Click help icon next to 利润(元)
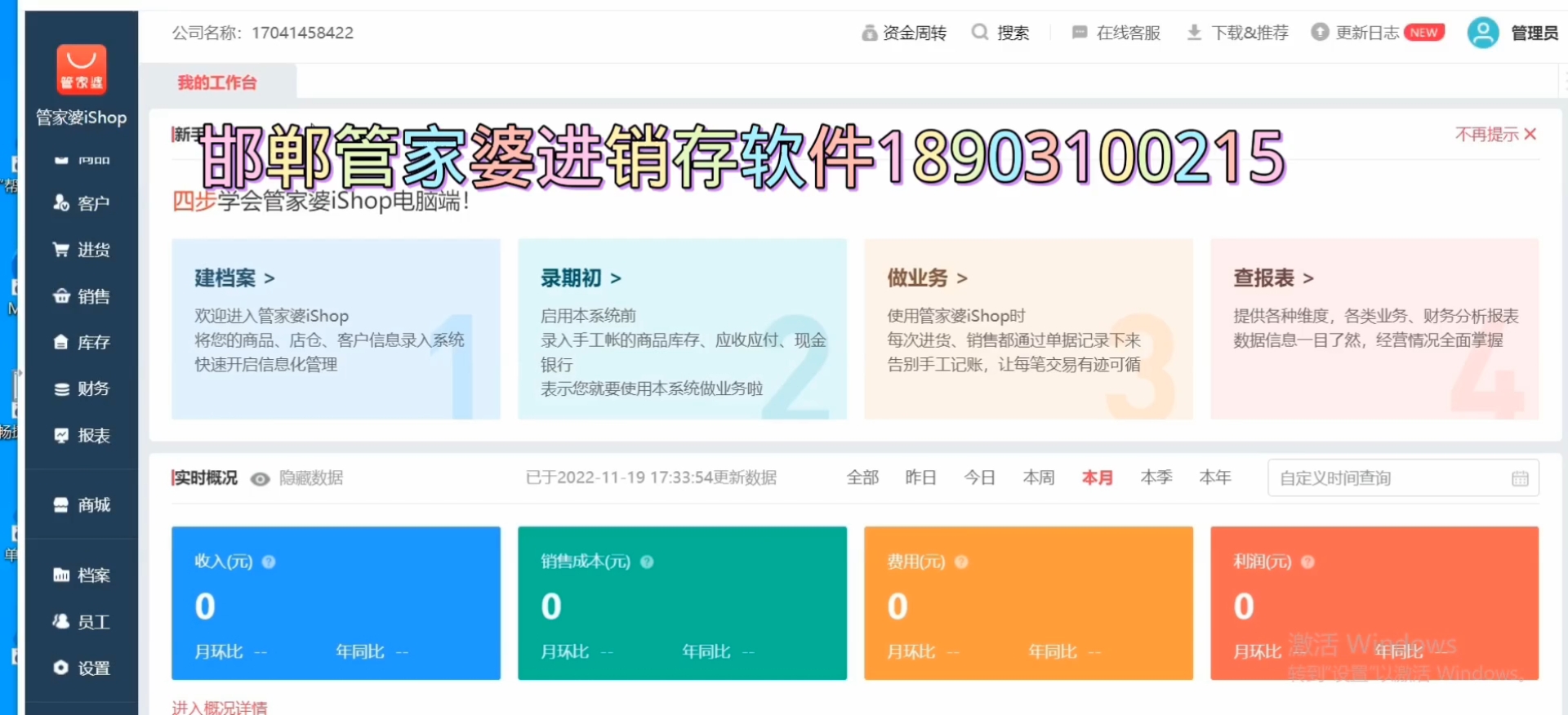 (x=1307, y=562)
